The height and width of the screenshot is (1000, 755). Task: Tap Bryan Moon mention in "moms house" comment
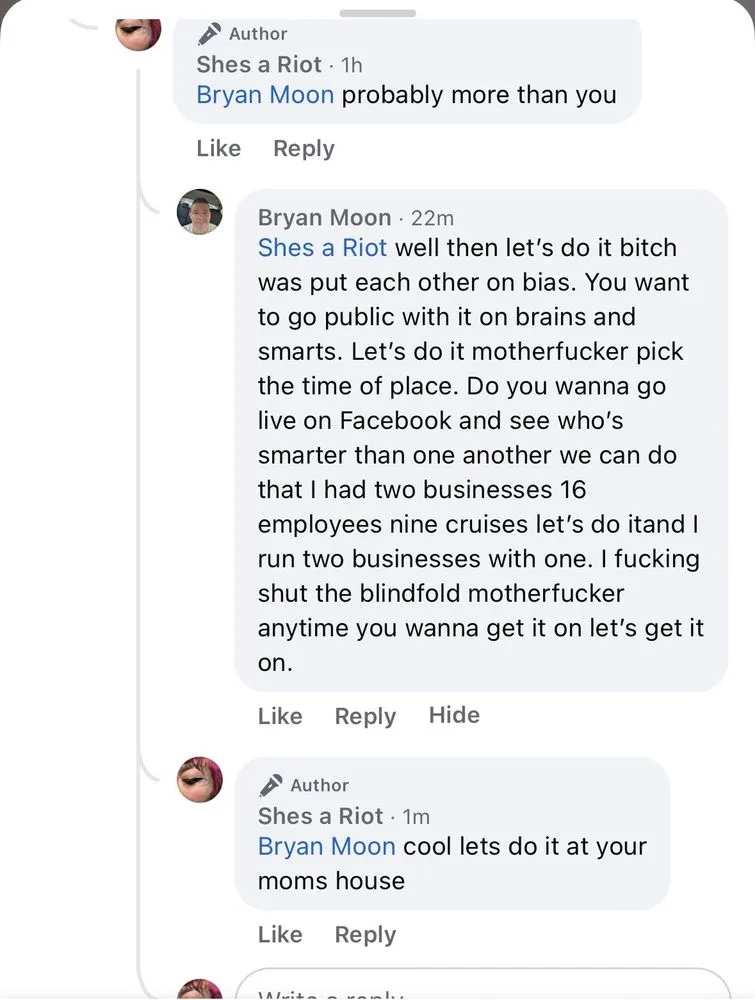click(326, 846)
